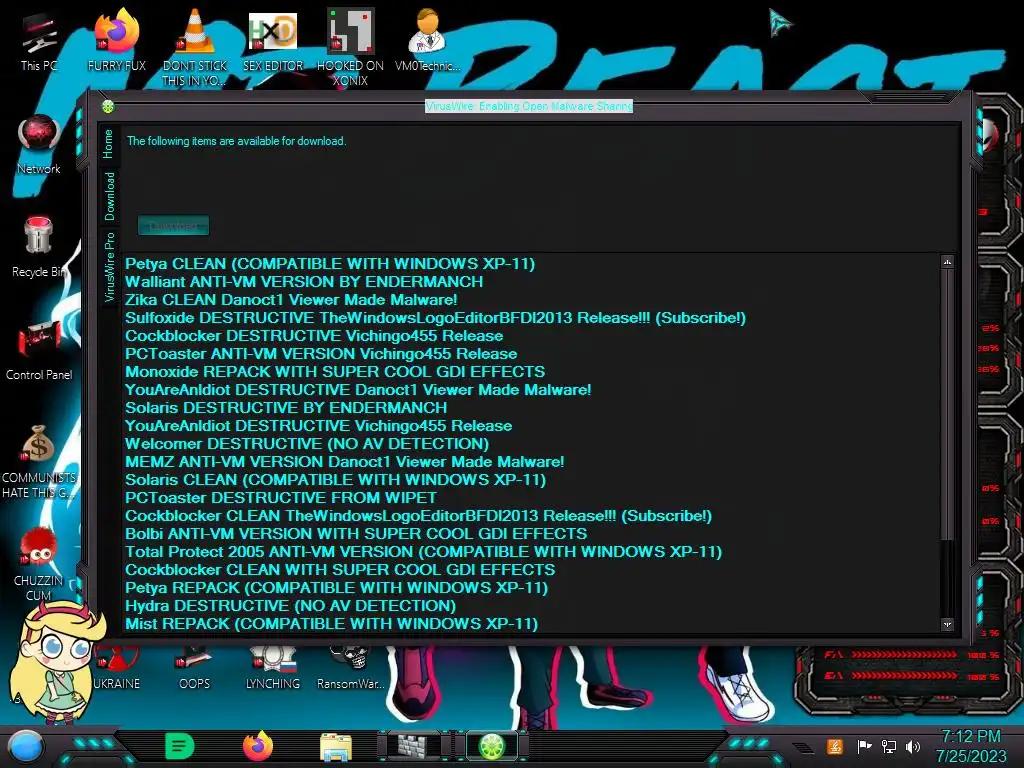Screen dimensions: 1024x768
Task: Select 'Petya CLEAN (COMPATIBLE WITH WINDOWS XP-11)'
Action: (330, 264)
